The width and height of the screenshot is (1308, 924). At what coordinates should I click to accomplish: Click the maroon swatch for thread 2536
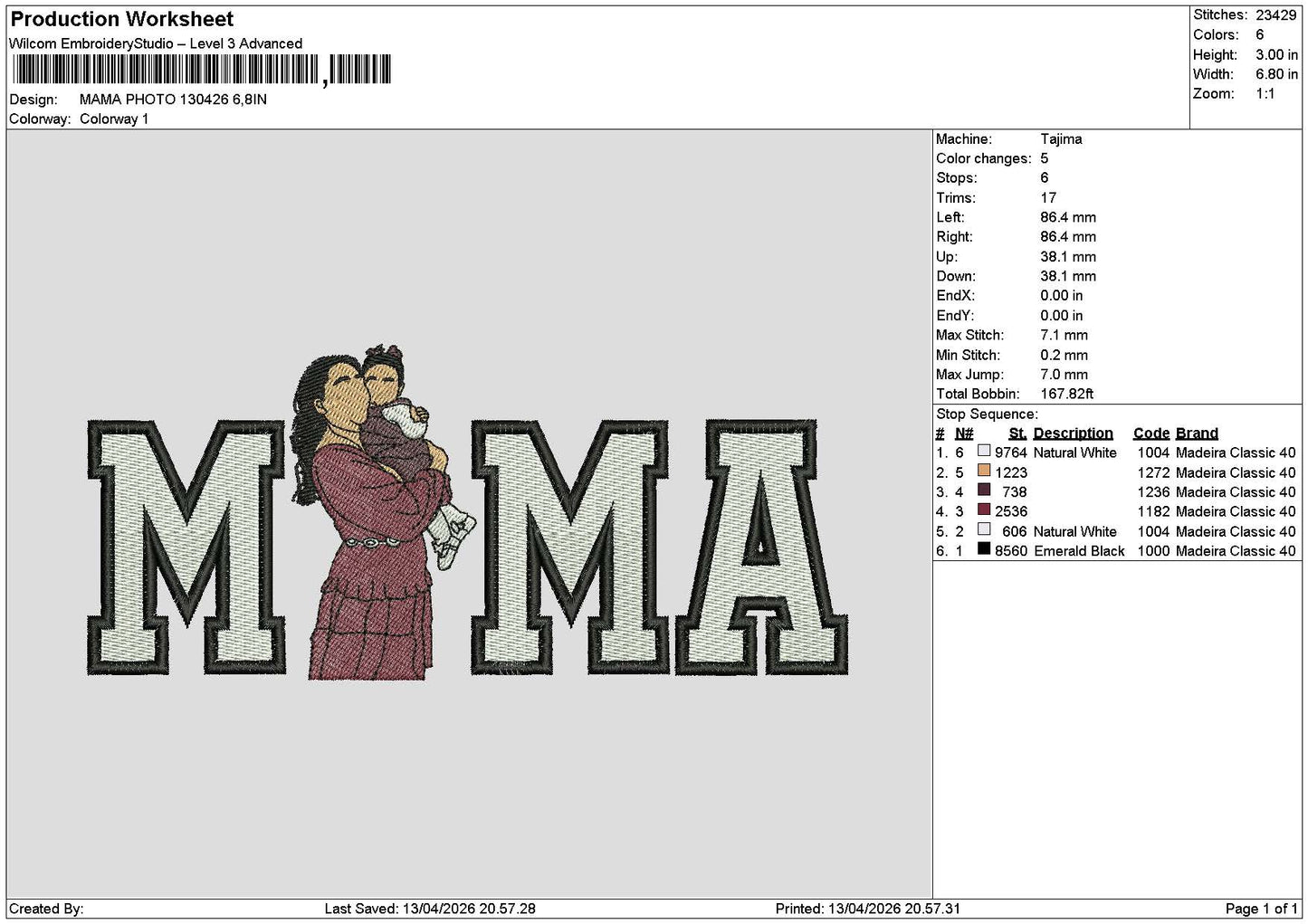point(984,510)
